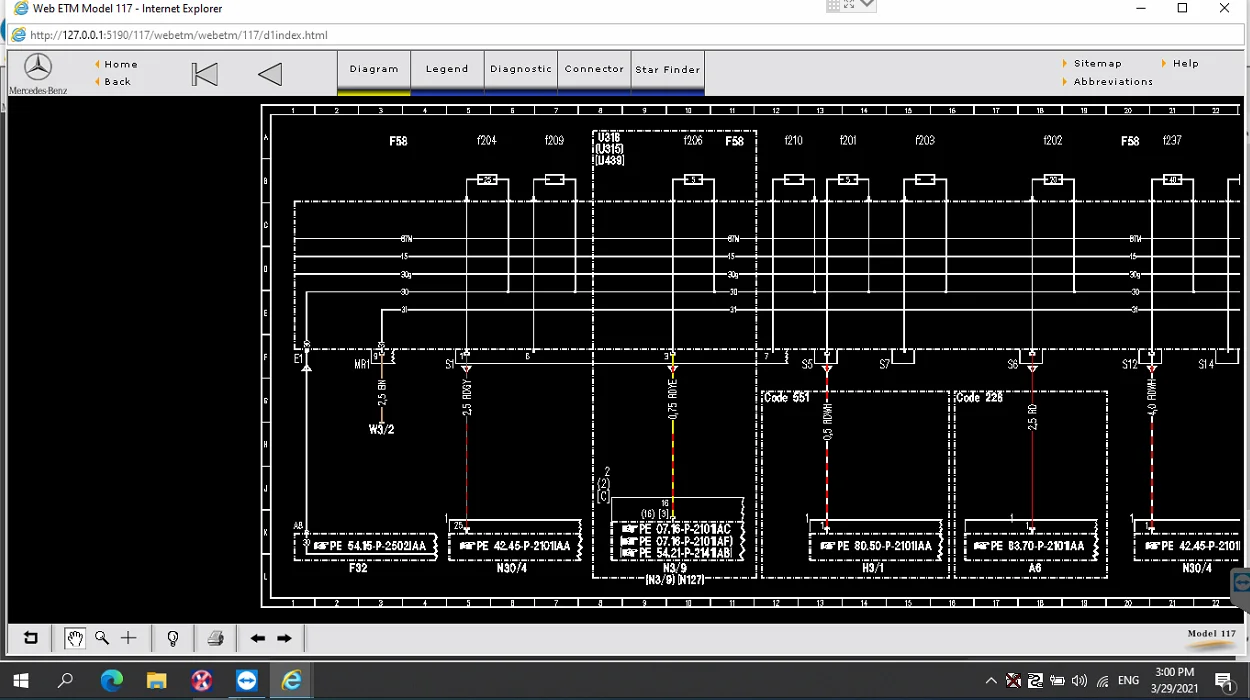This screenshot has height=700, width=1250.
Task: Jump to first page with skip-back icon
Action: 205,74
